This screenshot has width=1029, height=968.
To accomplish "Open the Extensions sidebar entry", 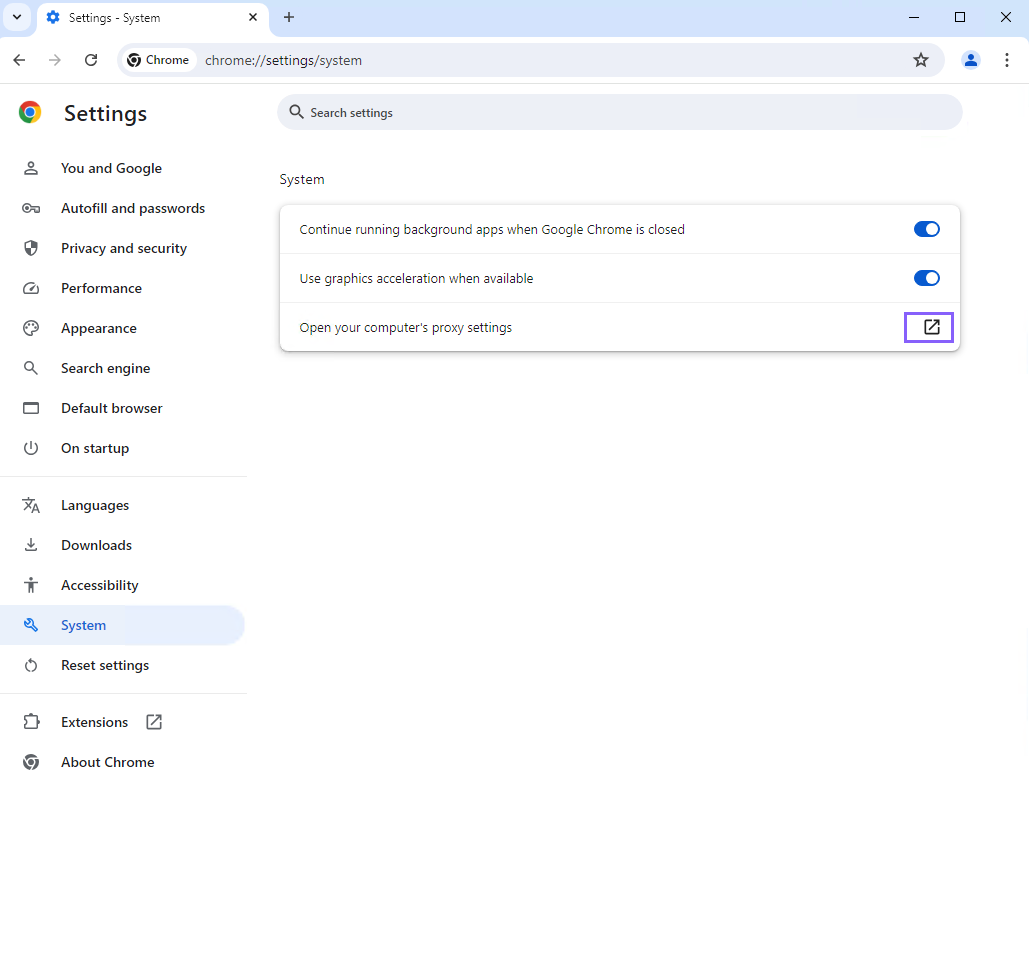I will coord(94,722).
